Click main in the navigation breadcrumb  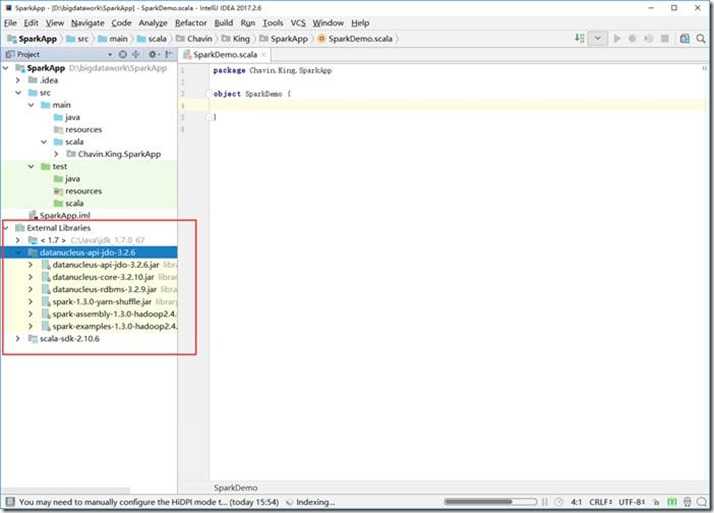click(113, 39)
